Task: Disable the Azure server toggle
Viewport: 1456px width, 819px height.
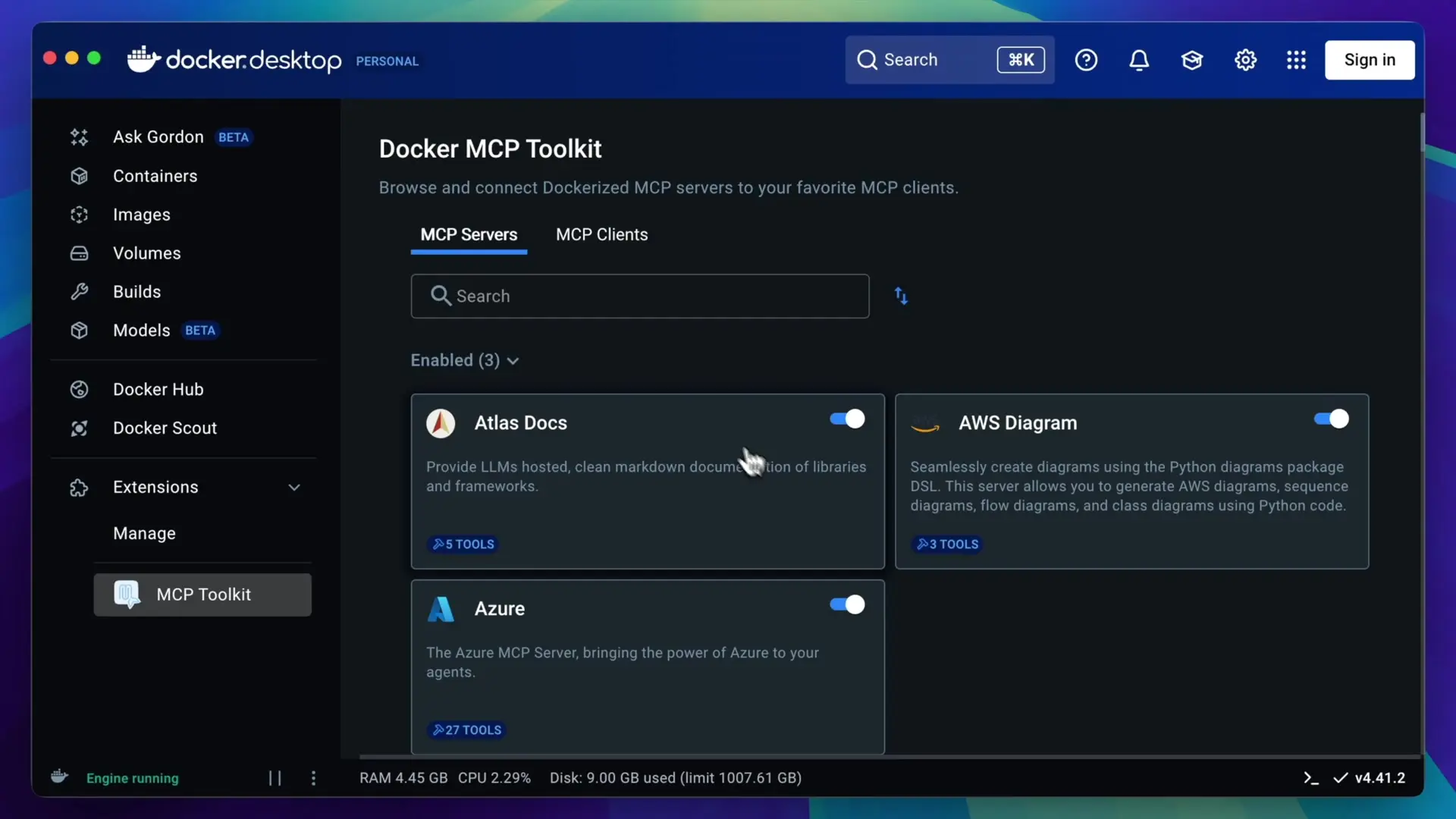Action: point(847,604)
